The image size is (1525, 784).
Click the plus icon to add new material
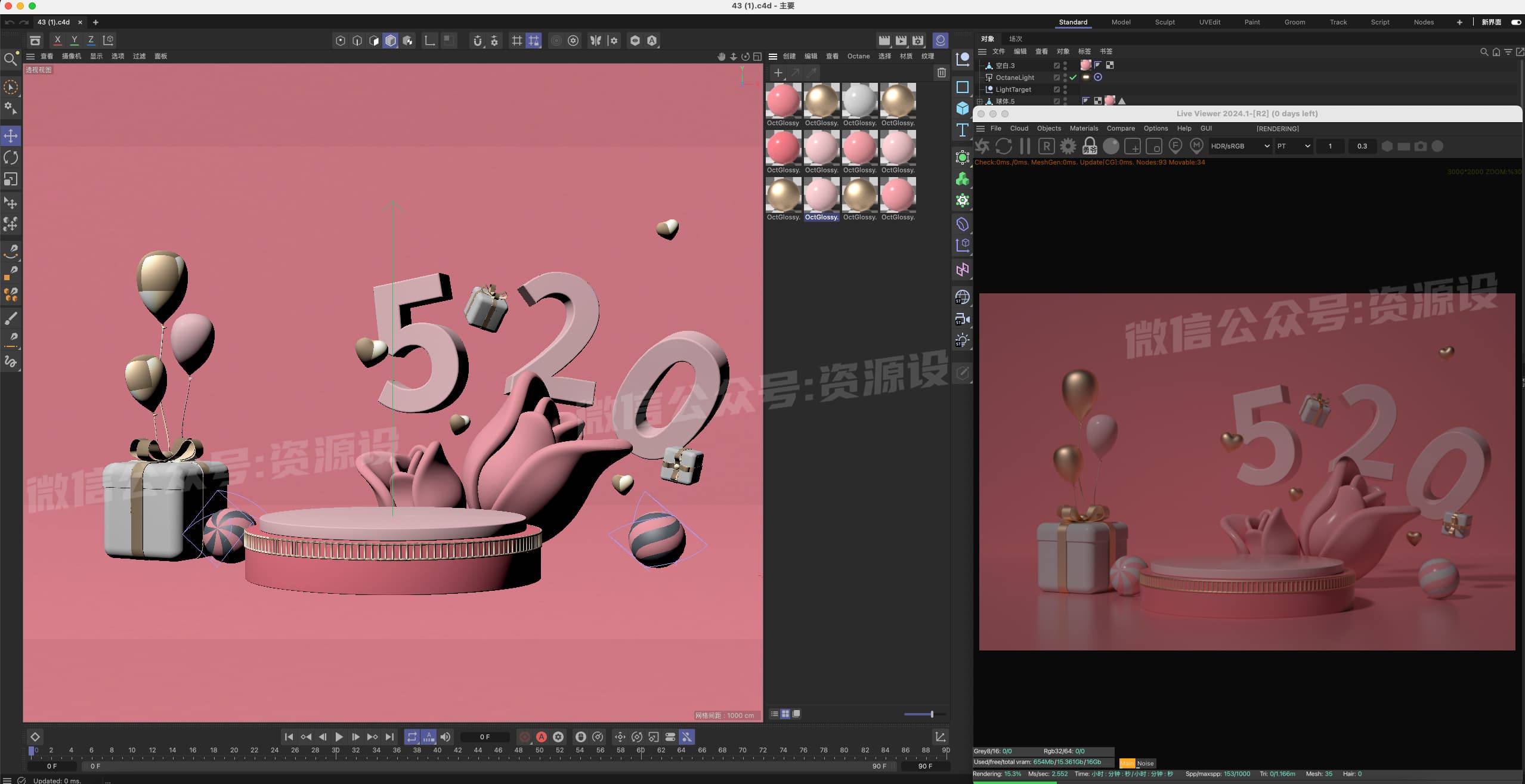(778, 73)
